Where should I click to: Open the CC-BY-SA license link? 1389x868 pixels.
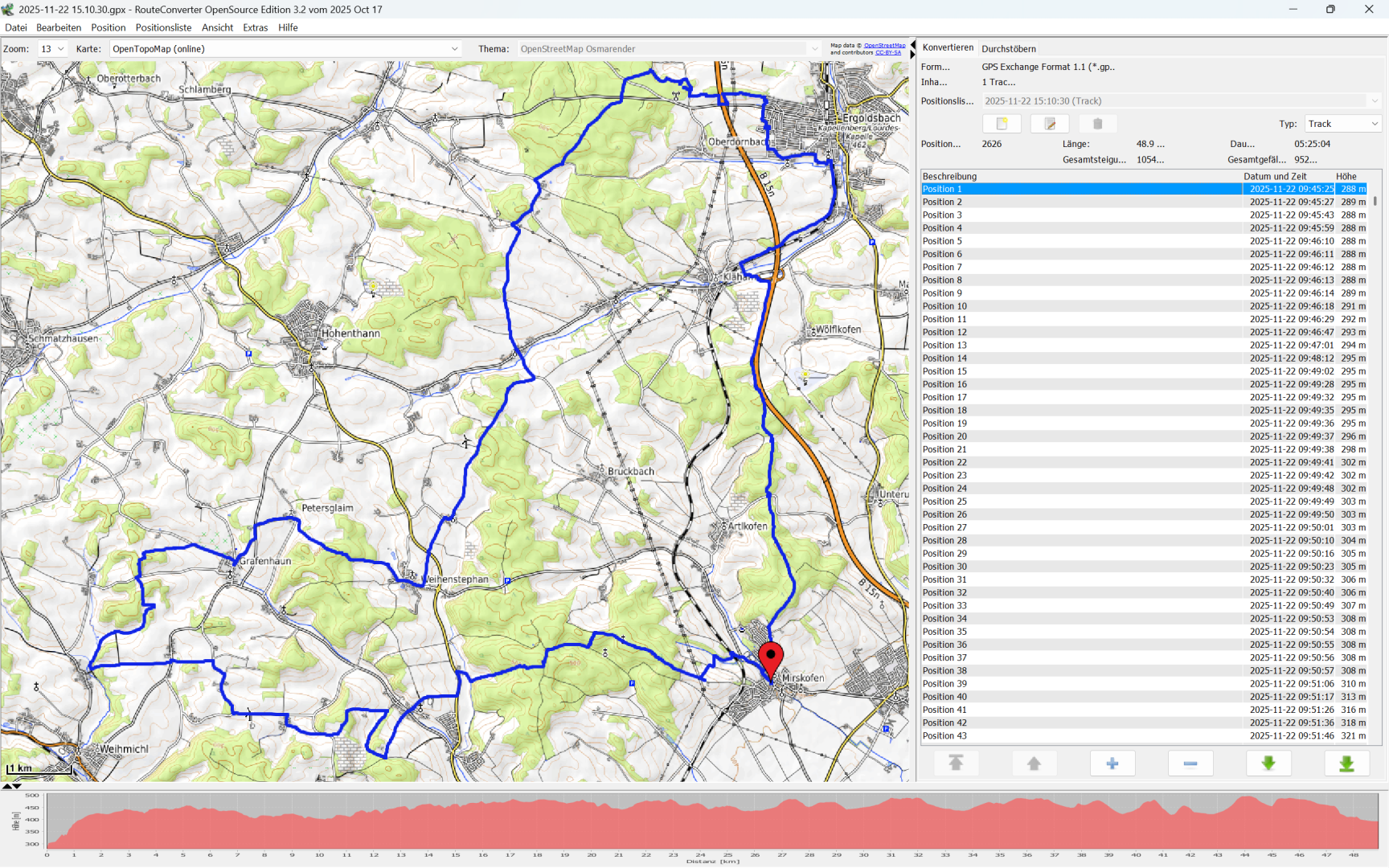(888, 53)
